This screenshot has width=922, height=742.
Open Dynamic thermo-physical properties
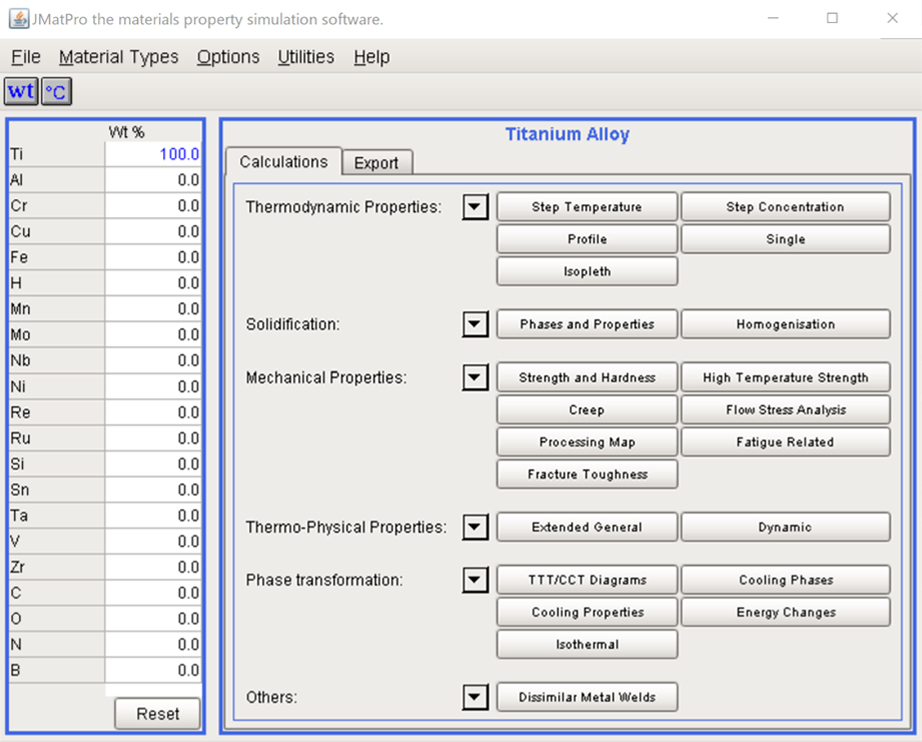click(x=785, y=527)
